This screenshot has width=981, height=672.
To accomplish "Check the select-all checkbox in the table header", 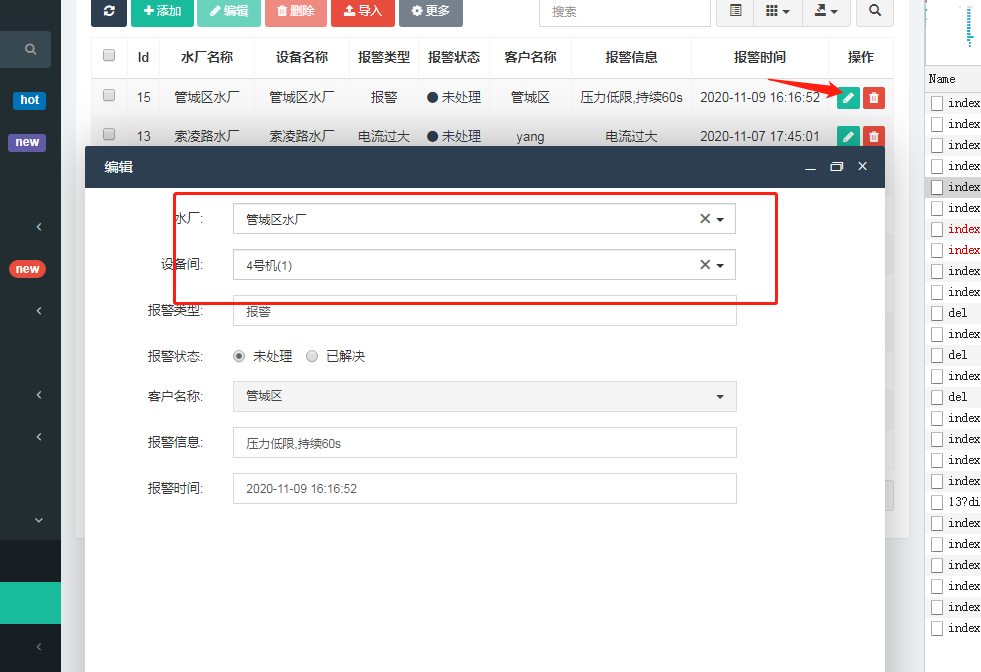I will coord(108,57).
